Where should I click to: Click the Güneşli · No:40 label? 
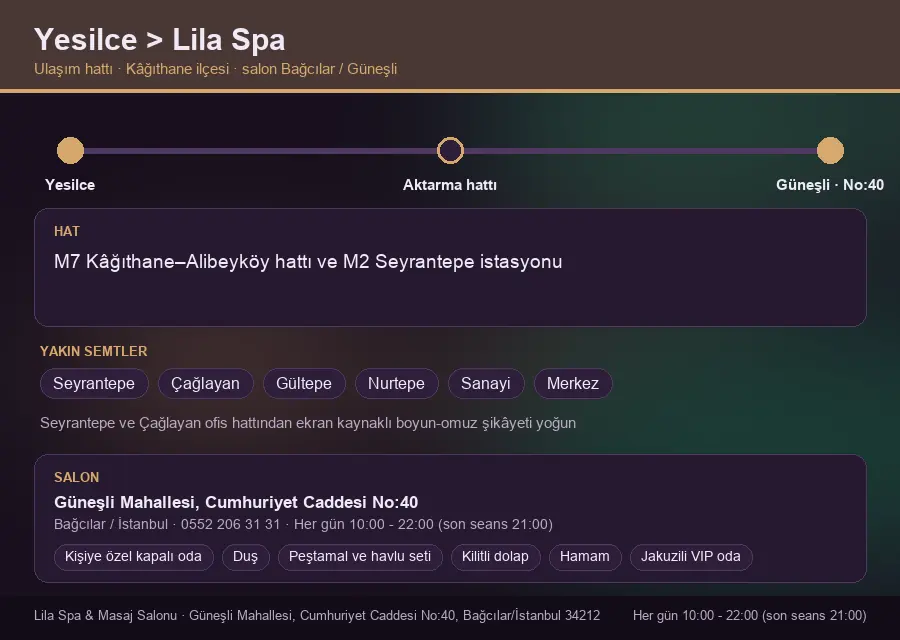point(830,185)
